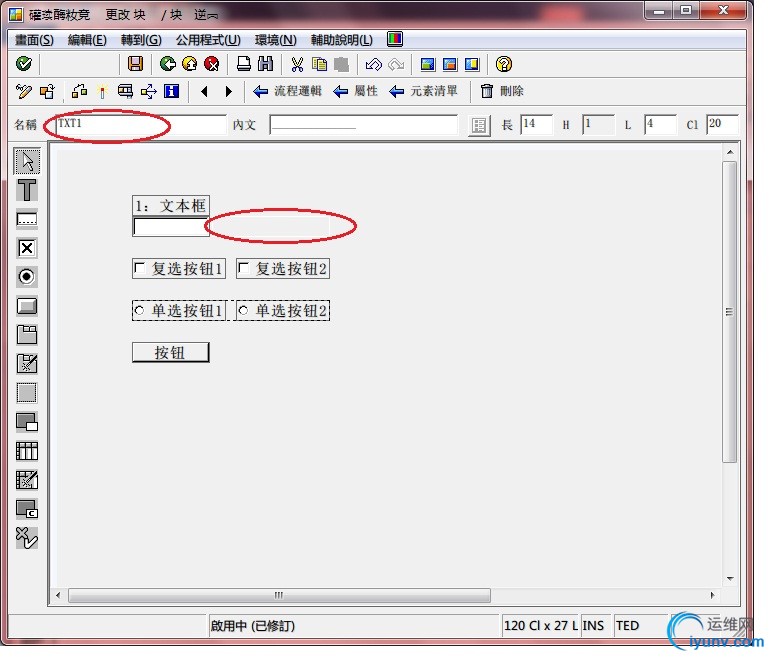Toggle checkbox 复选按钮2
The image size is (770, 658).
(x=244, y=268)
